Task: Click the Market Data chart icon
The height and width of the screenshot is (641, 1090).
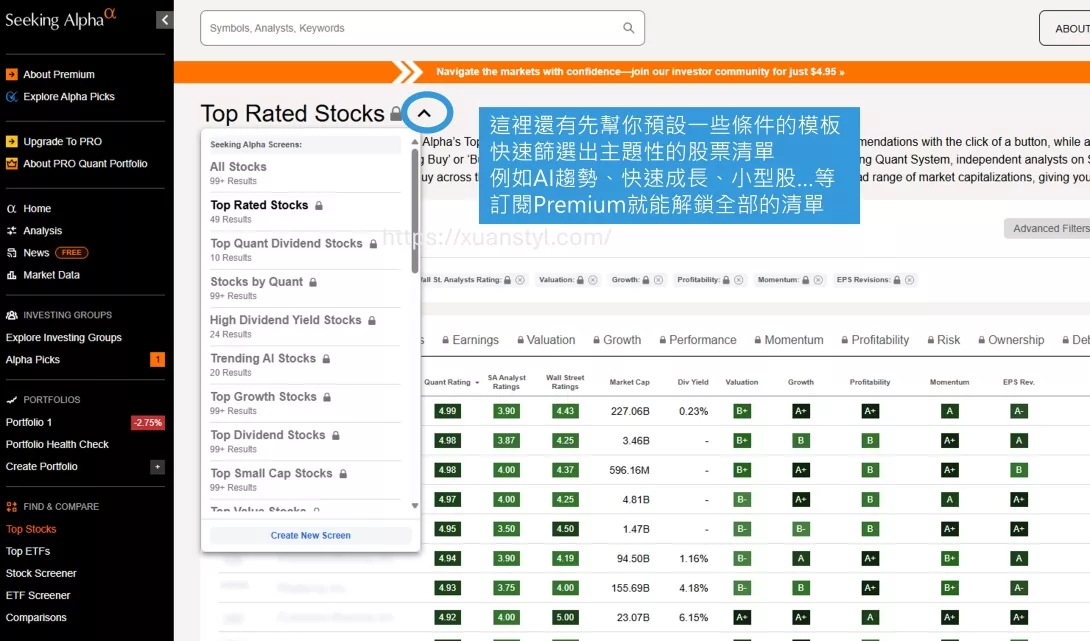Action: tap(12, 275)
